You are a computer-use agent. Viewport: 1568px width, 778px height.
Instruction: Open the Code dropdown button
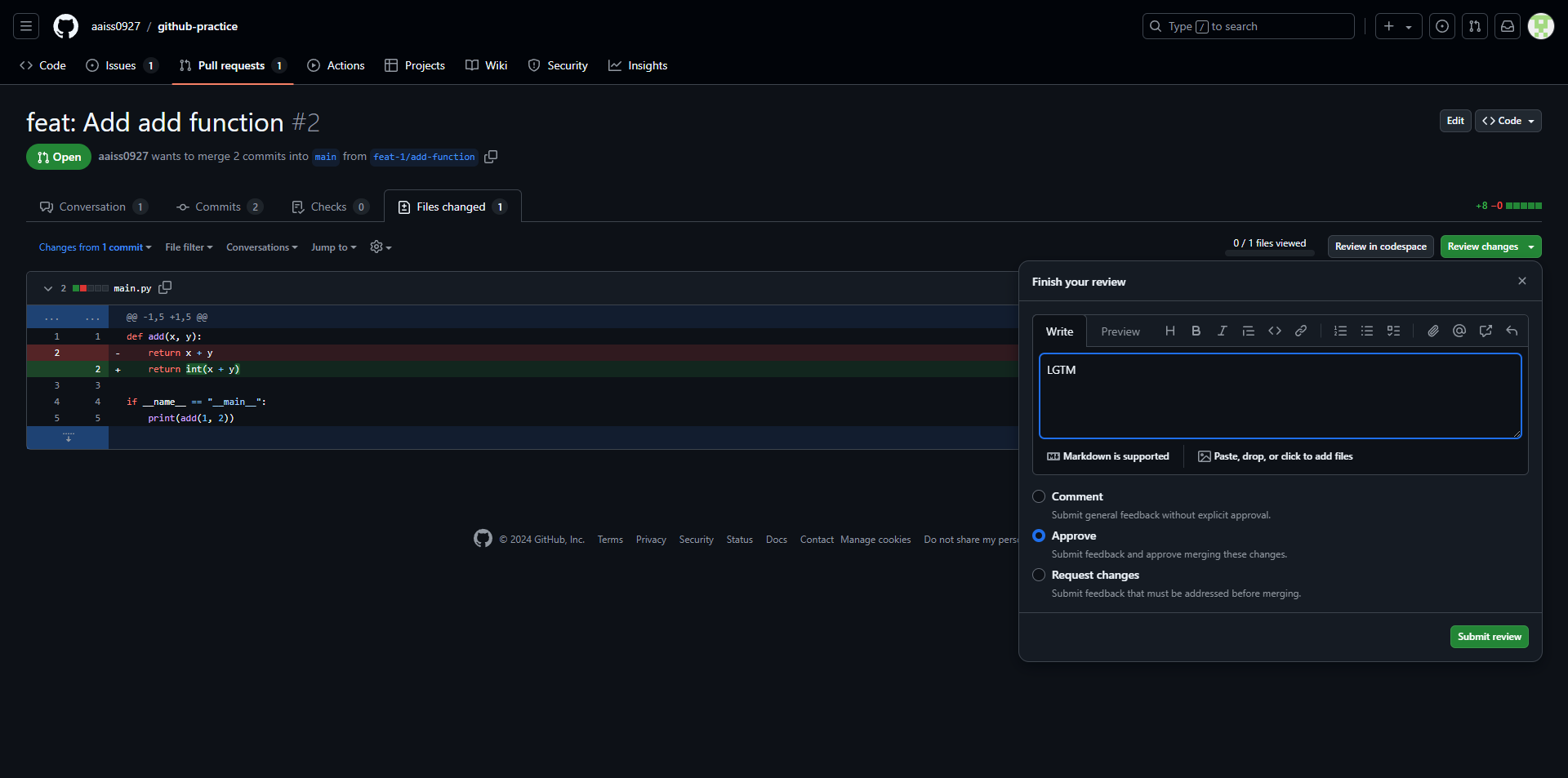tap(1508, 121)
